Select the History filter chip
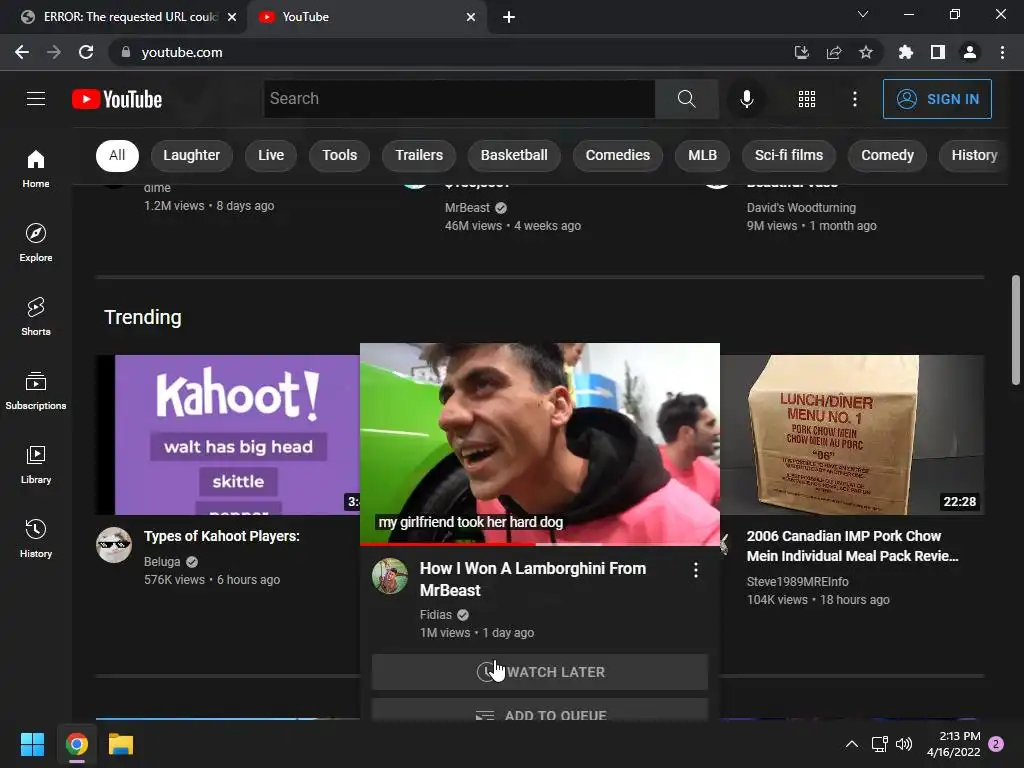The image size is (1024, 768). tap(974, 155)
